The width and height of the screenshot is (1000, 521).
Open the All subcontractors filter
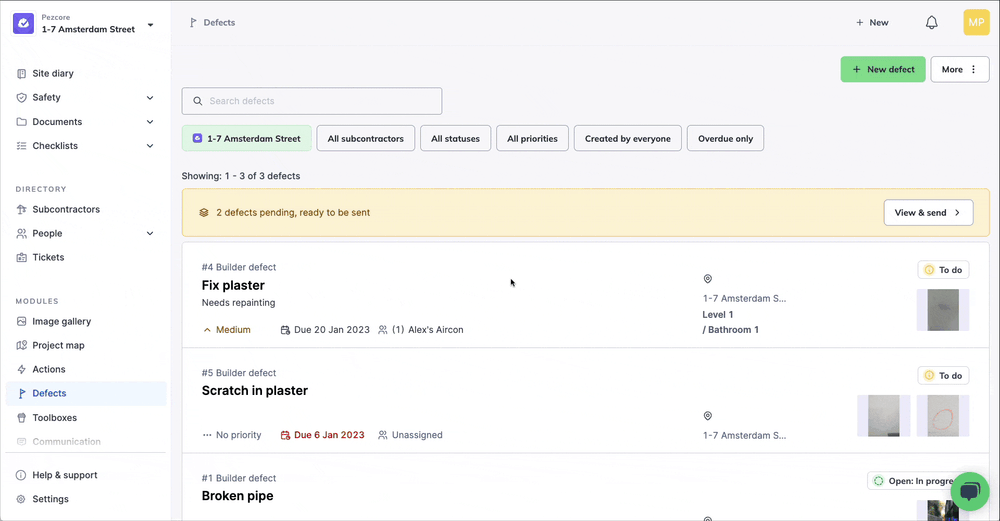point(365,138)
